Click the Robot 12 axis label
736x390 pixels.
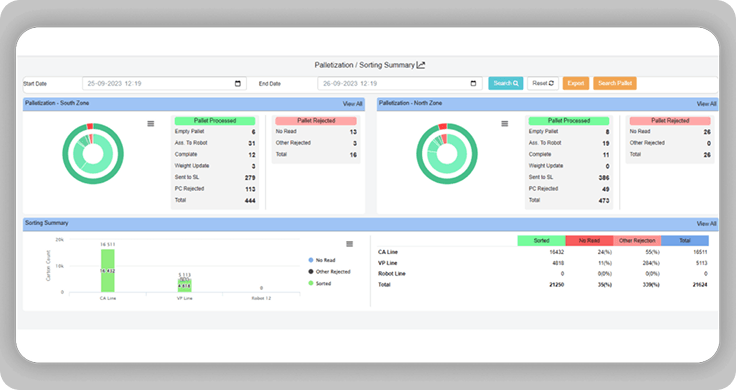pyautogui.click(x=261, y=298)
